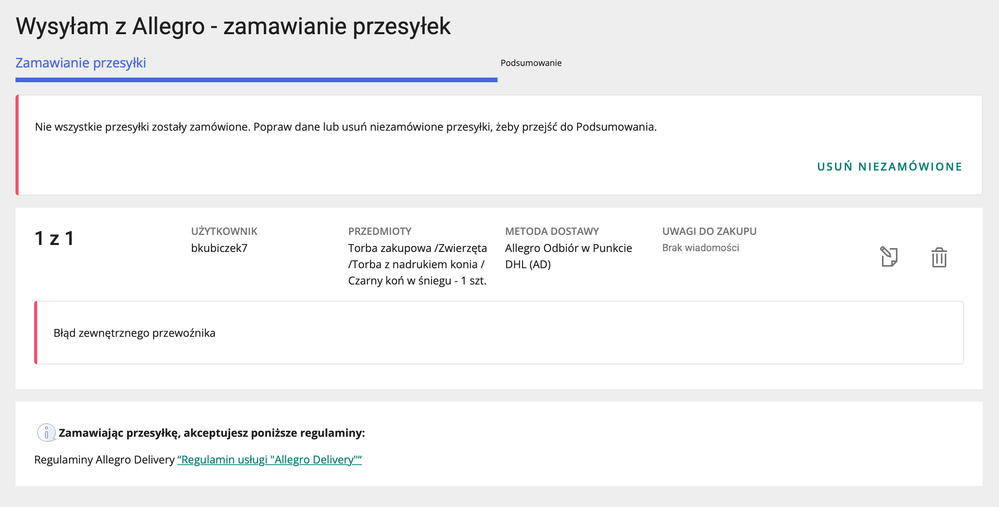Click the info icon beside regulations heading
999x507 pixels.
coord(46,432)
